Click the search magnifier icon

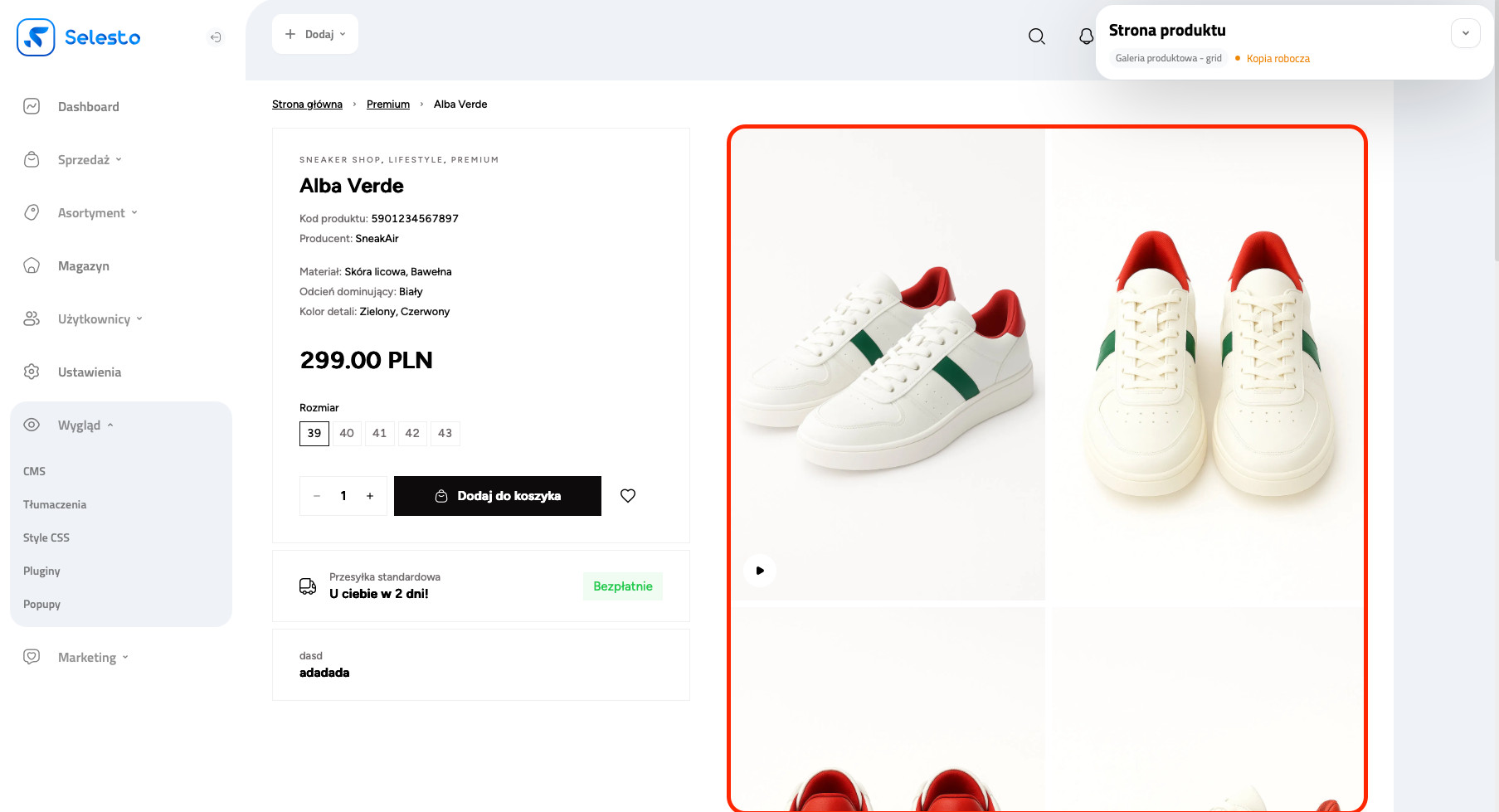click(x=1036, y=36)
